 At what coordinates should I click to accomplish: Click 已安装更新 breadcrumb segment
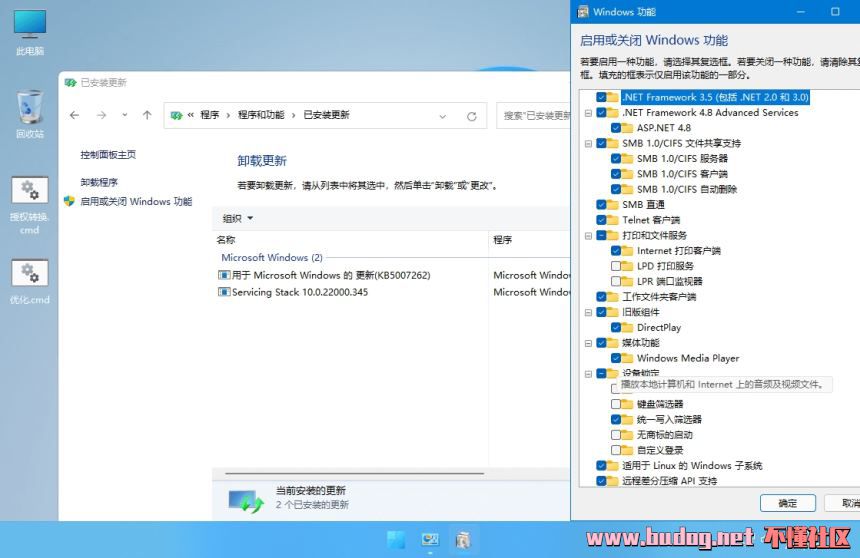[326, 115]
